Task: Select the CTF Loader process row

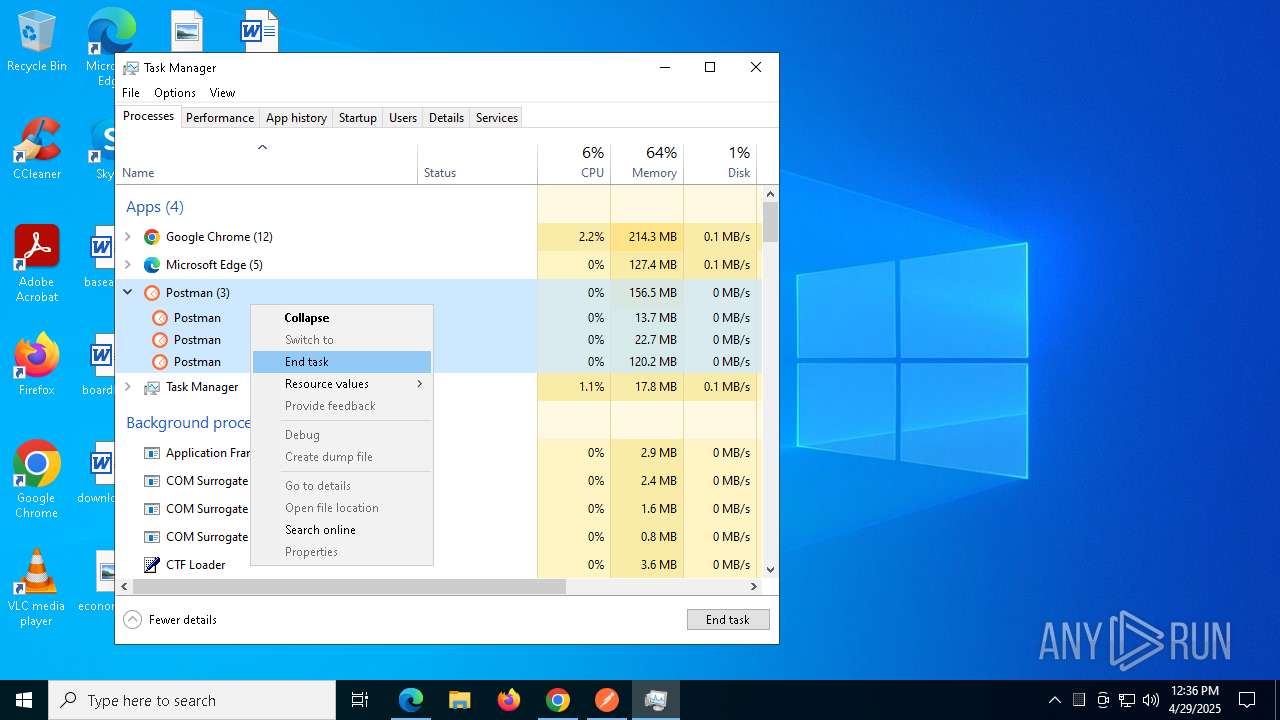Action: point(438,565)
